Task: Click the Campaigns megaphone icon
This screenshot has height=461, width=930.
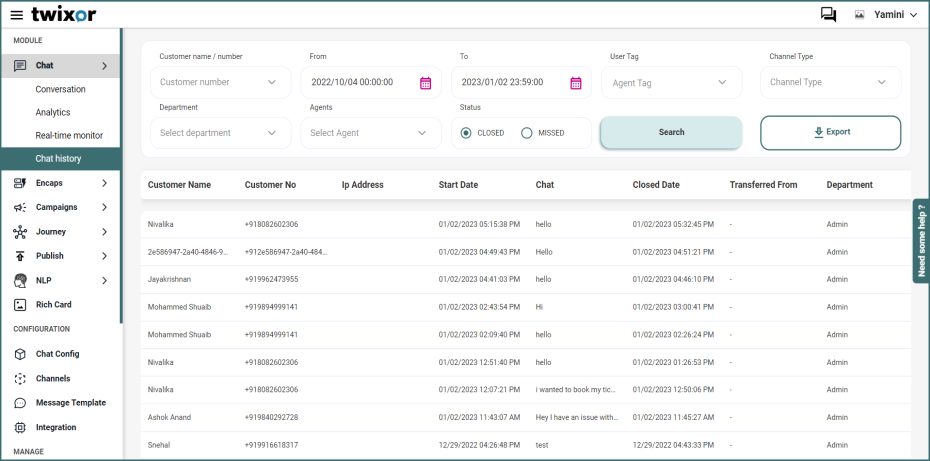Action: tap(20, 207)
